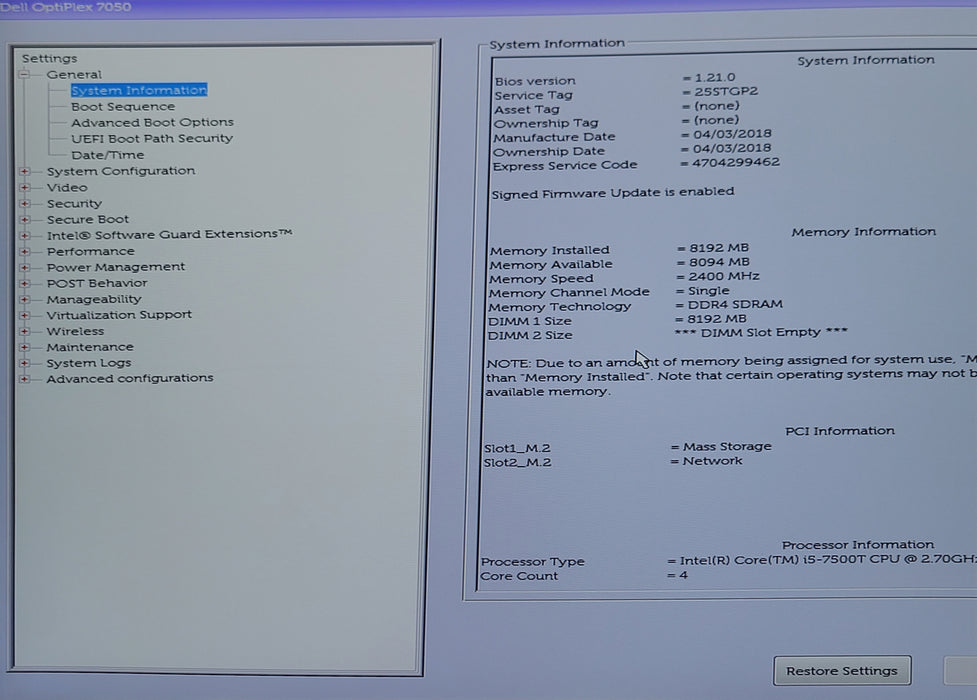This screenshot has height=700, width=977.
Task: Select Maintenance category label
Action: point(90,347)
